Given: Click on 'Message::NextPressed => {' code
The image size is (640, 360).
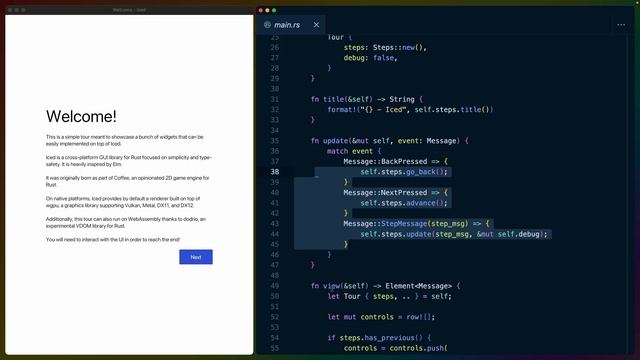Looking at the screenshot, I should (x=396, y=192).
